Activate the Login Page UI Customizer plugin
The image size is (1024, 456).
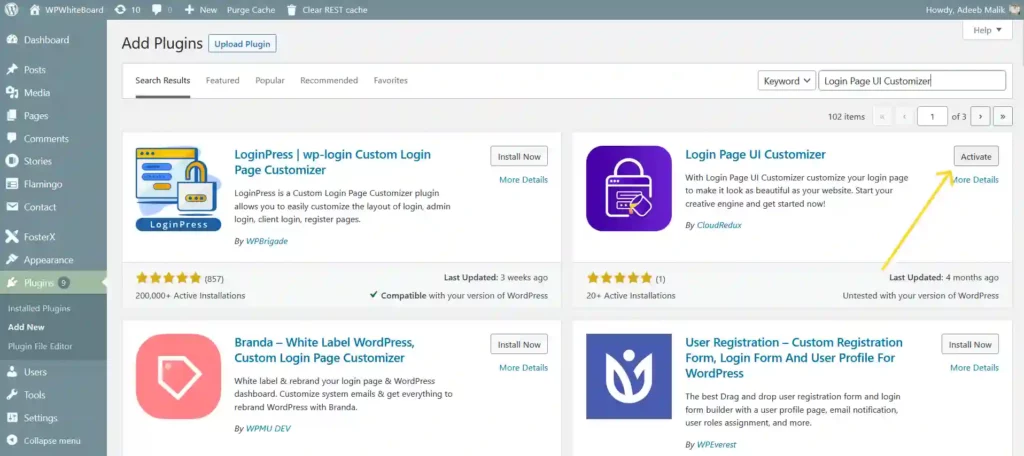(x=976, y=157)
